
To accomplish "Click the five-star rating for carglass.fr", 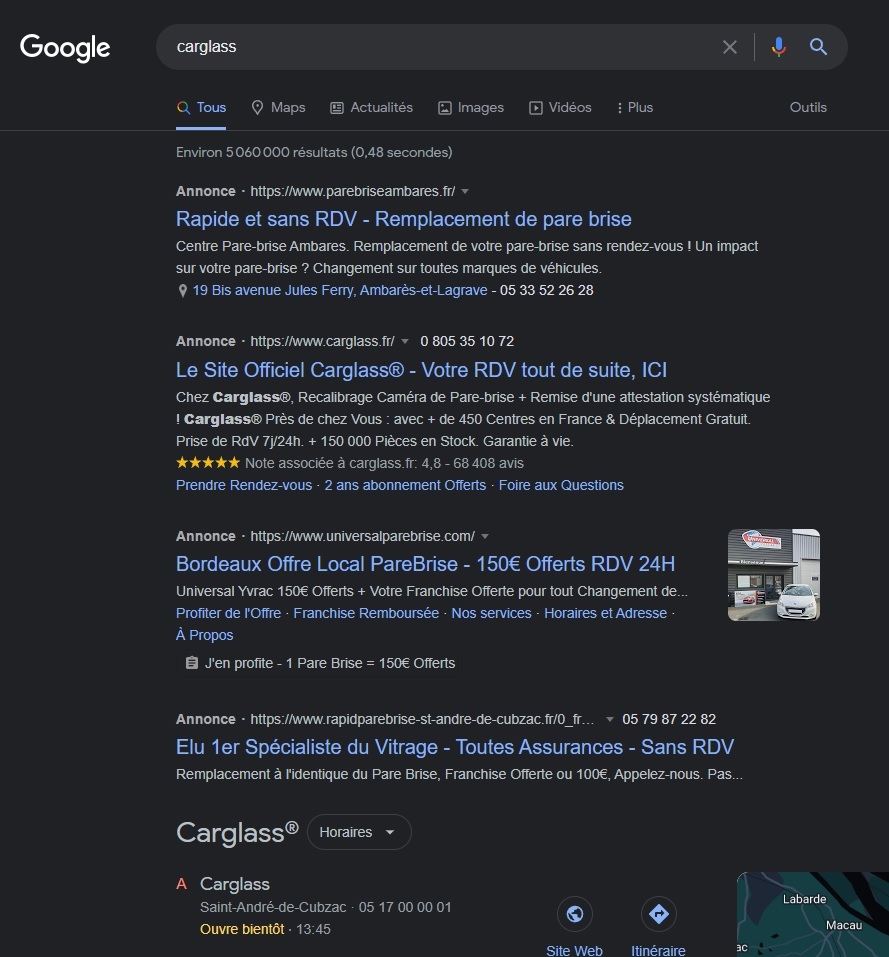I will [208, 463].
